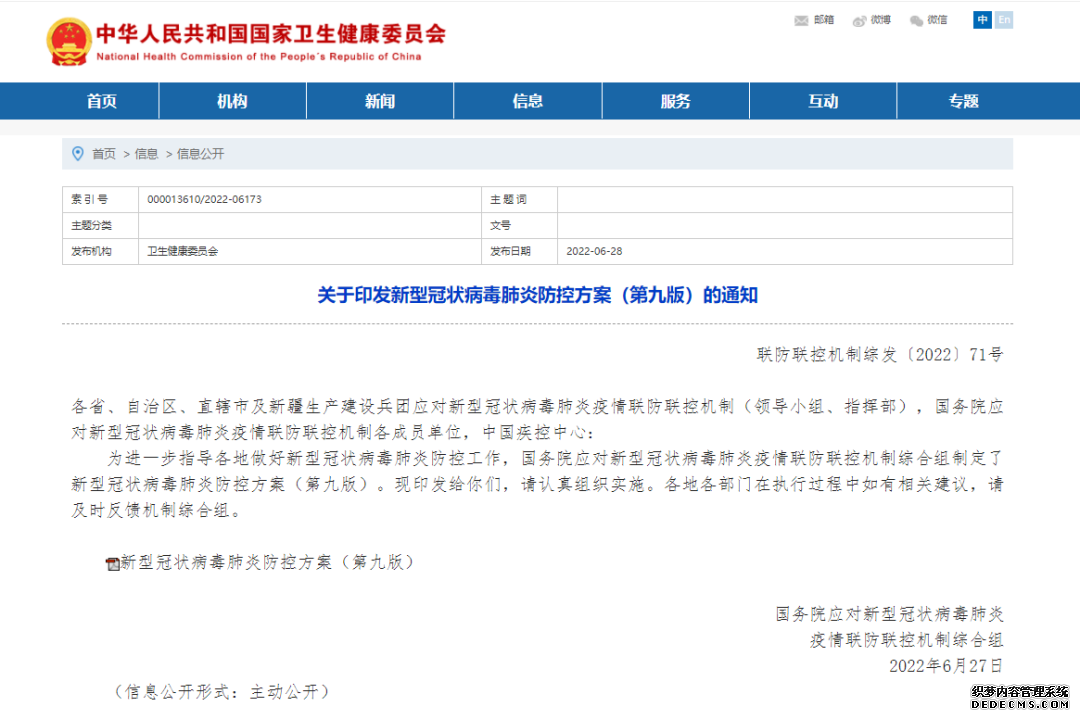The image size is (1080, 719).
Task: Open the 专题 navigation tab
Action: coord(964,101)
